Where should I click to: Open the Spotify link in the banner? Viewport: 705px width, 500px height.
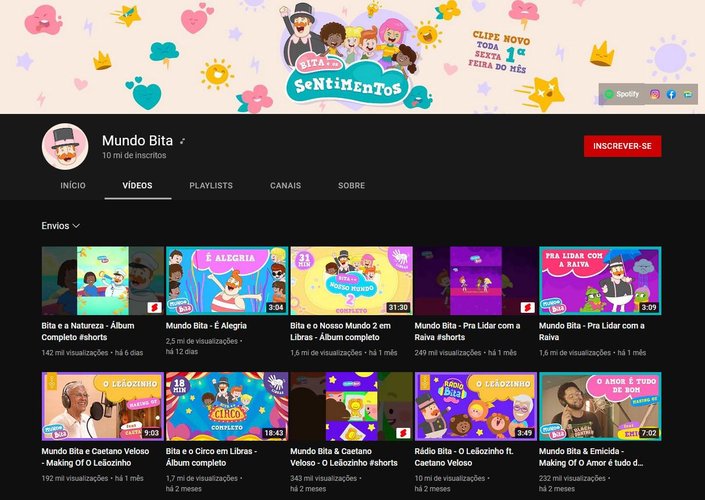(x=622, y=94)
